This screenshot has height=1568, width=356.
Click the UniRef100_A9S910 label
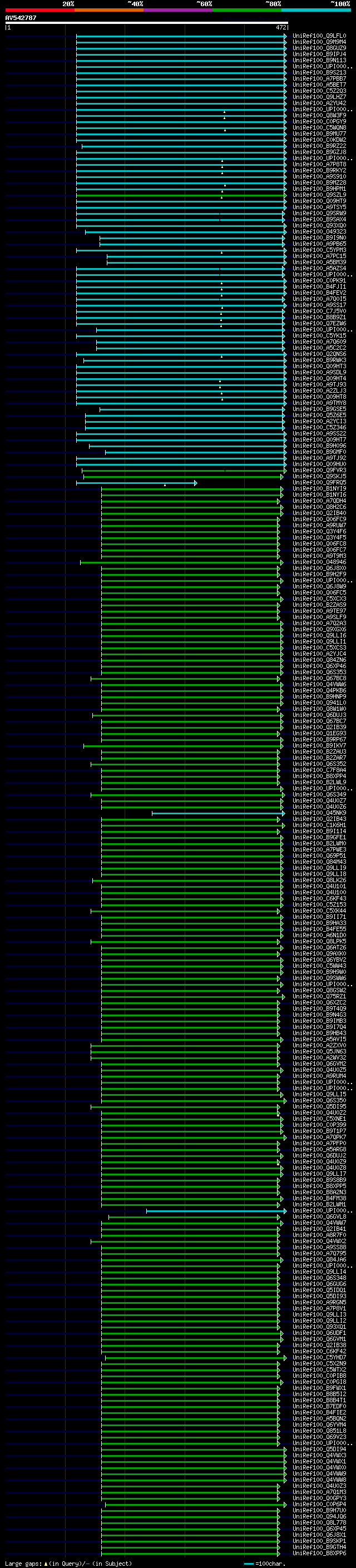pyautogui.click(x=319, y=176)
